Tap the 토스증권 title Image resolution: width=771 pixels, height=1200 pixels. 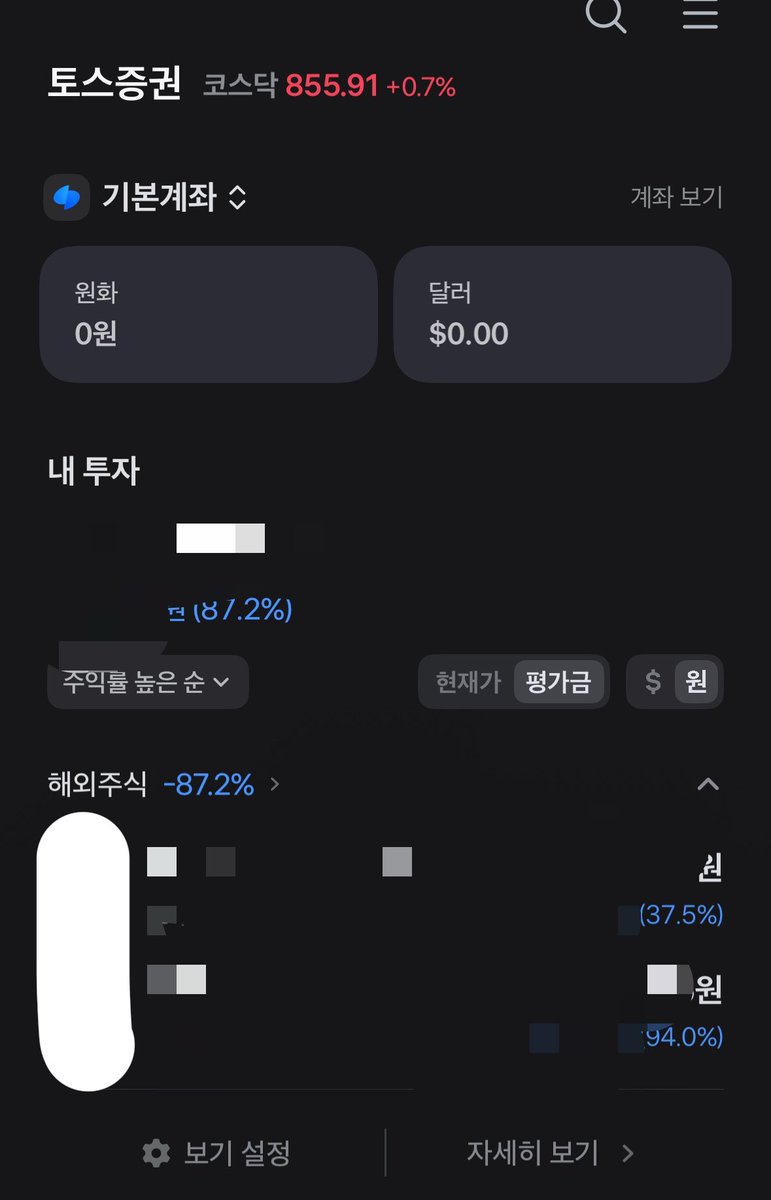point(114,85)
